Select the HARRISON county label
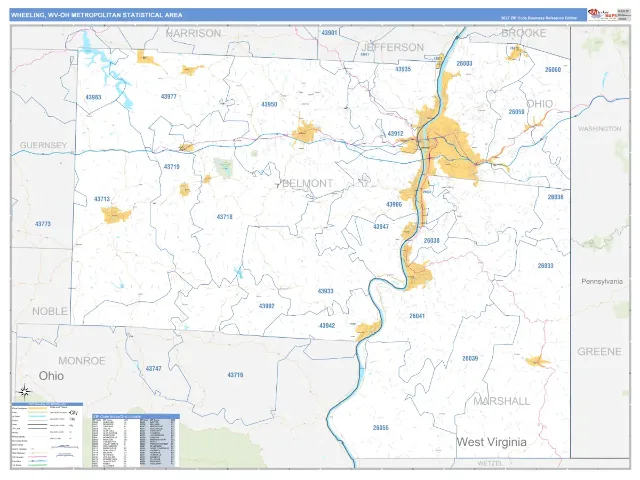The height and width of the screenshot is (480, 640). [x=193, y=33]
